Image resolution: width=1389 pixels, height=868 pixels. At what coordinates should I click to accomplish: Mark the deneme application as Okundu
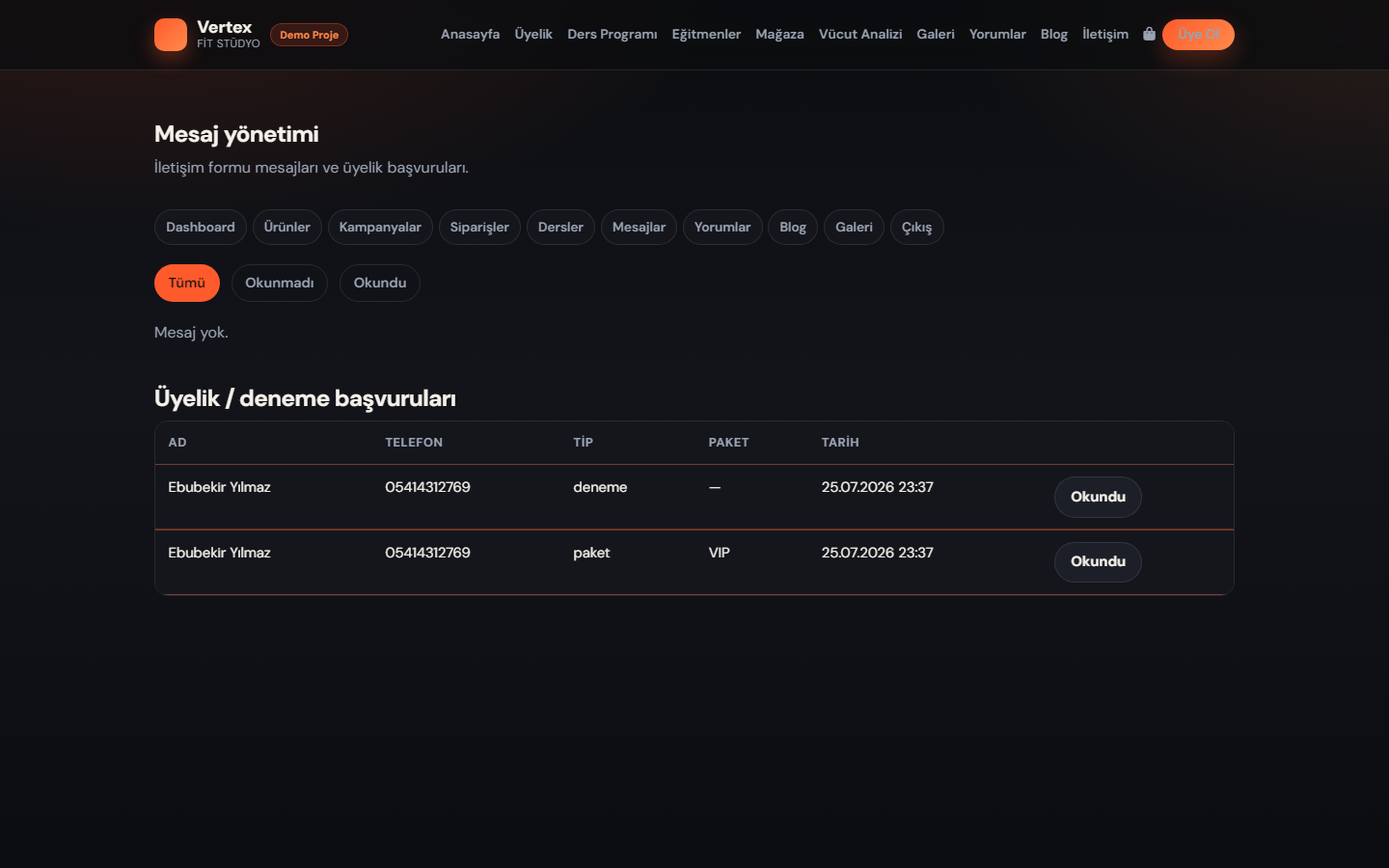[1098, 498]
